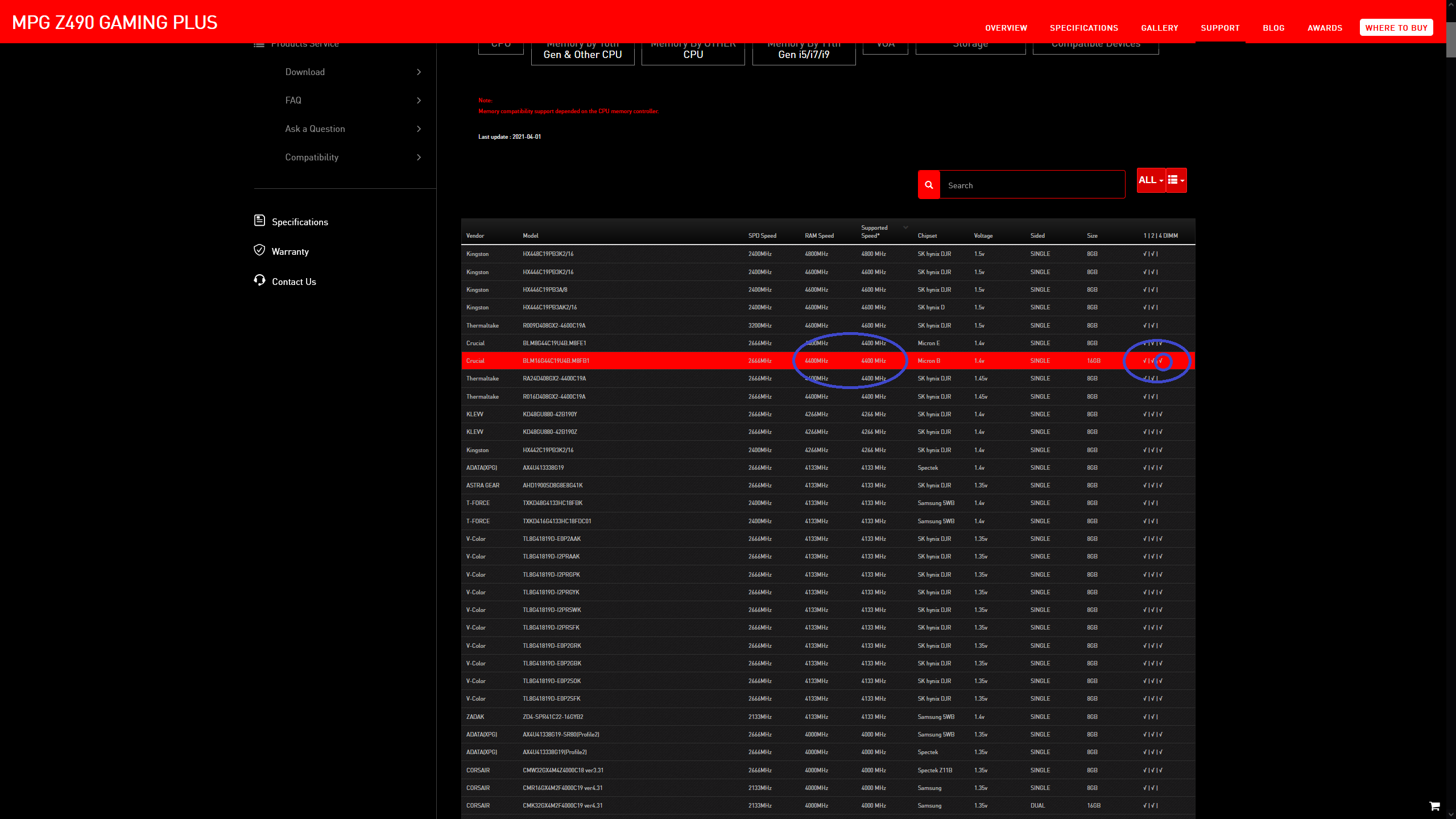Viewport: 1456px width, 819px height.
Task: Open the shopping cart icon
Action: [x=1434, y=806]
